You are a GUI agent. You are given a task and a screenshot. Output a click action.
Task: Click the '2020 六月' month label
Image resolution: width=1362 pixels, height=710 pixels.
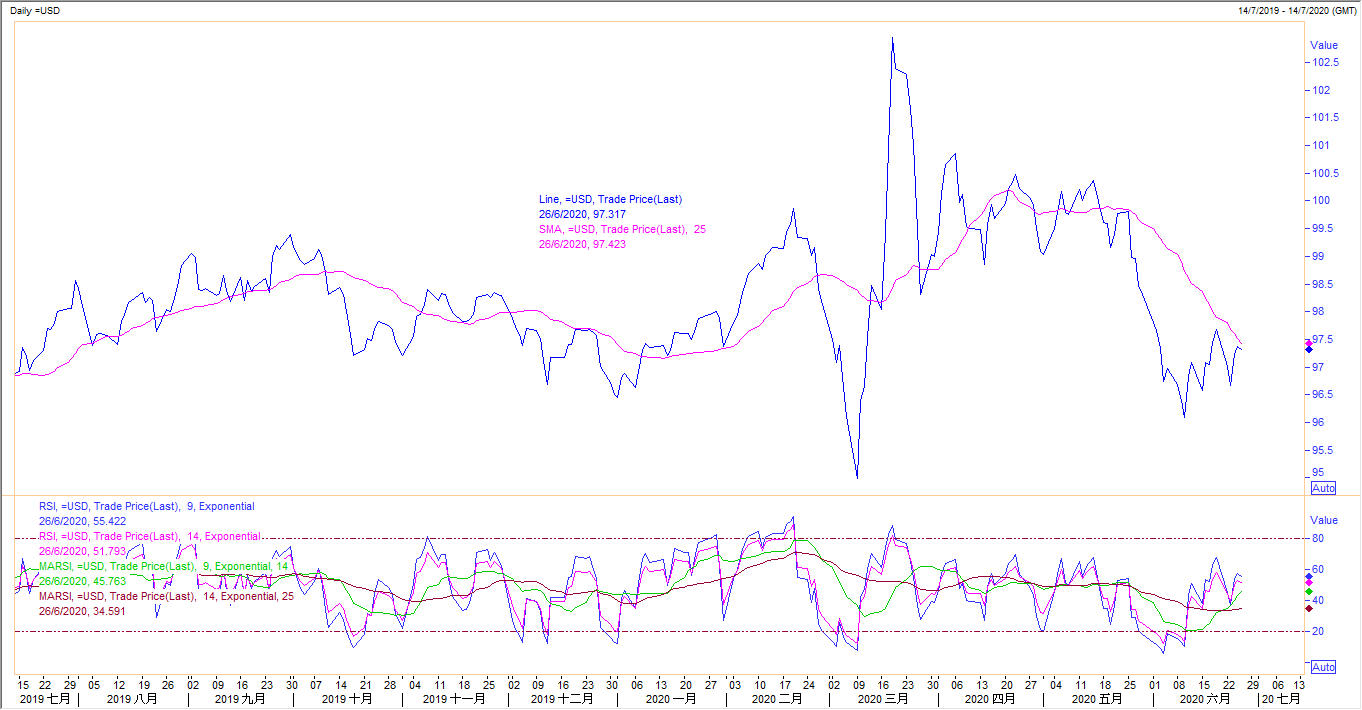click(1205, 699)
